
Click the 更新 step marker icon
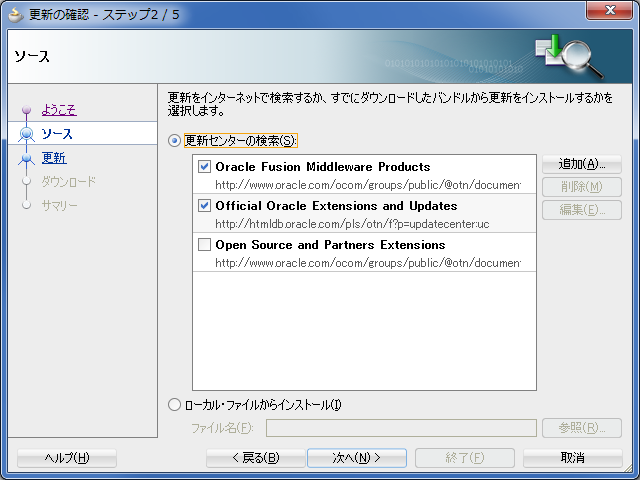(x=27, y=158)
